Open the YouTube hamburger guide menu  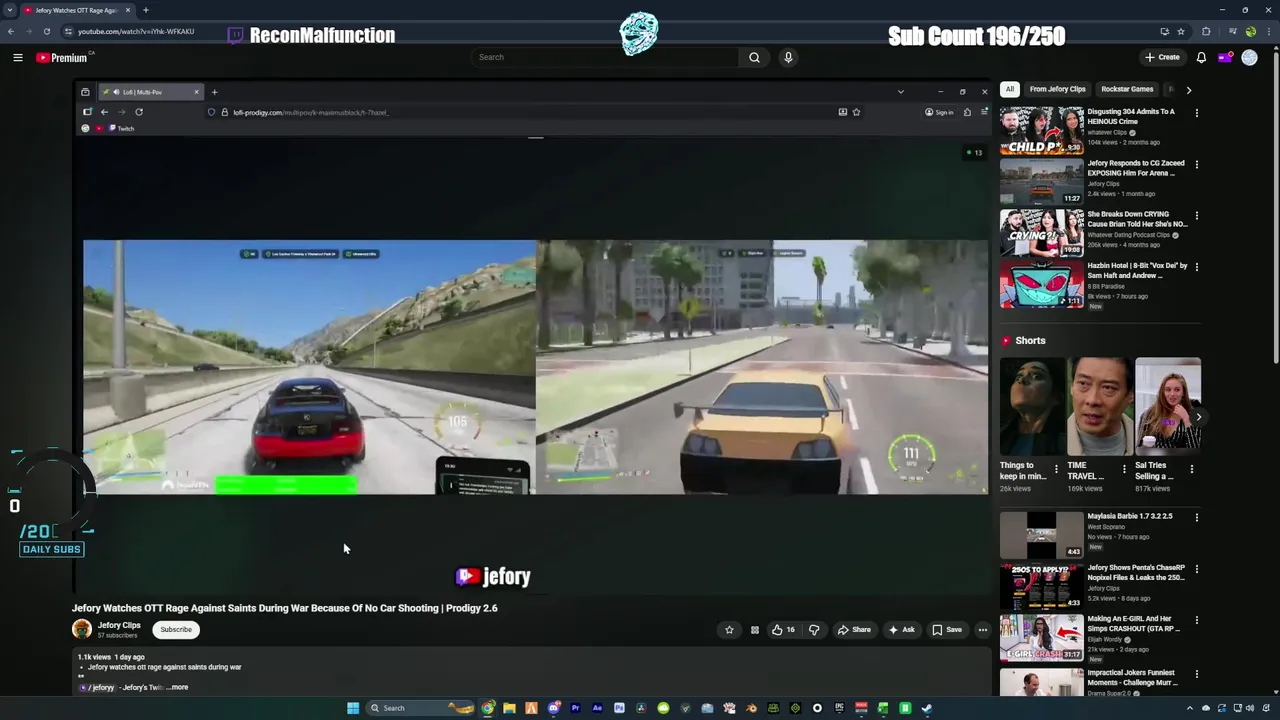17,57
